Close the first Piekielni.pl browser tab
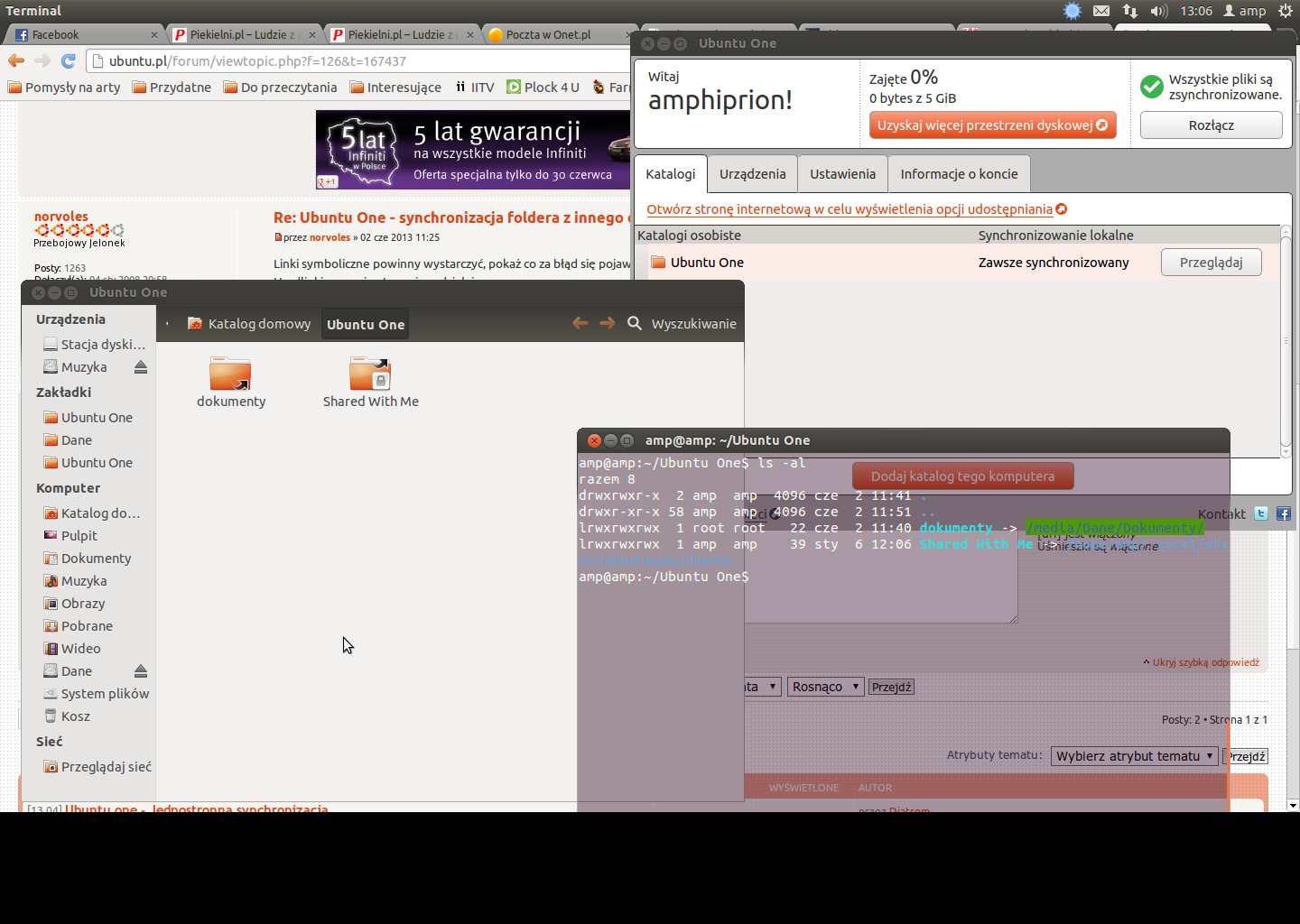Screen dimensions: 1300x924 [x=312, y=34]
